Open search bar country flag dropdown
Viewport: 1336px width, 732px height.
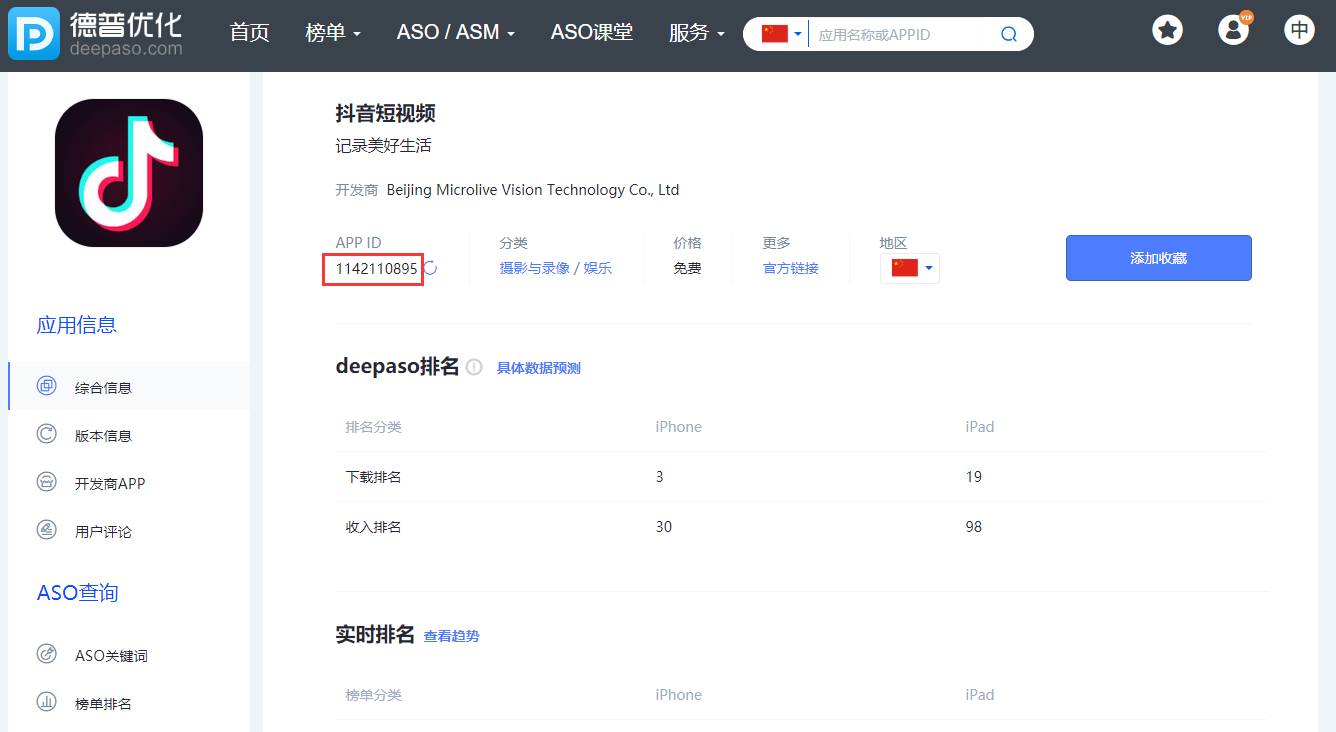pyautogui.click(x=782, y=34)
